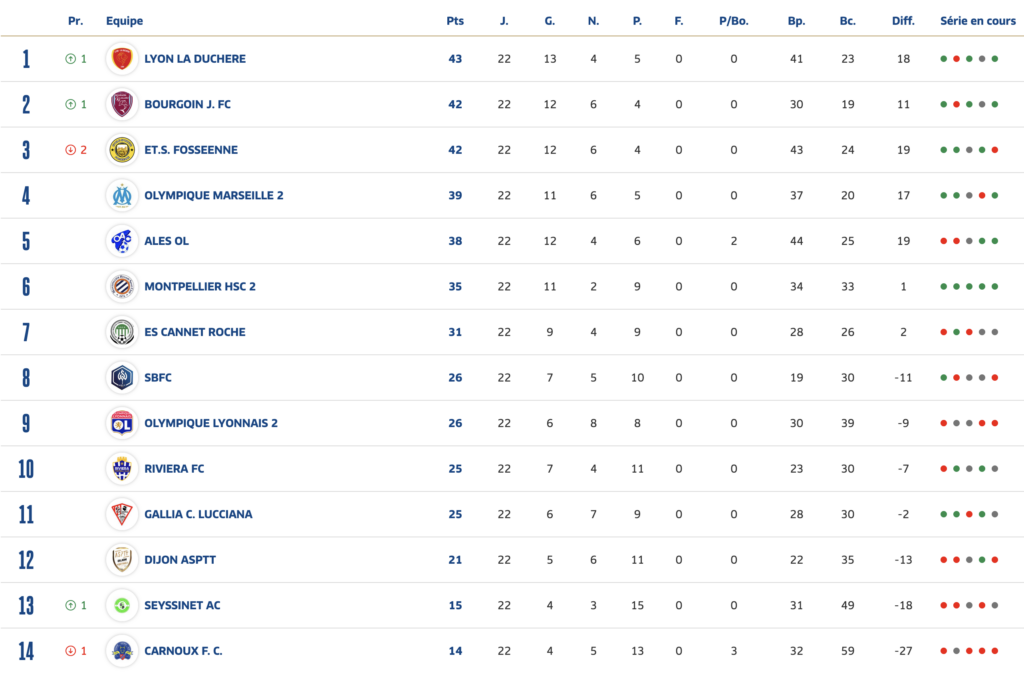
Task: Select the Gallia C. Lucciana team name
Action: pyautogui.click(x=198, y=514)
